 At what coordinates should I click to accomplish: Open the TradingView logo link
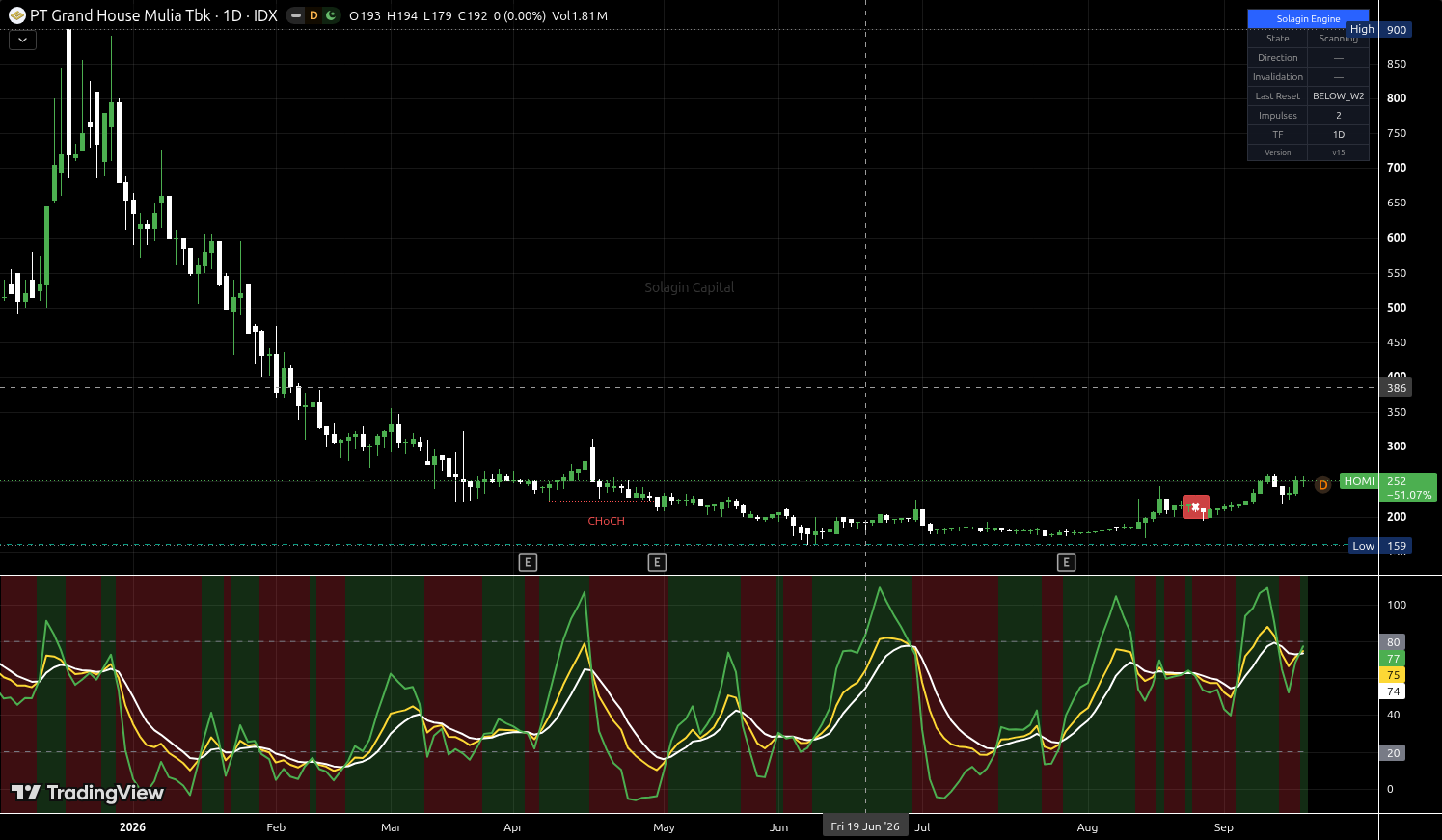[88, 793]
